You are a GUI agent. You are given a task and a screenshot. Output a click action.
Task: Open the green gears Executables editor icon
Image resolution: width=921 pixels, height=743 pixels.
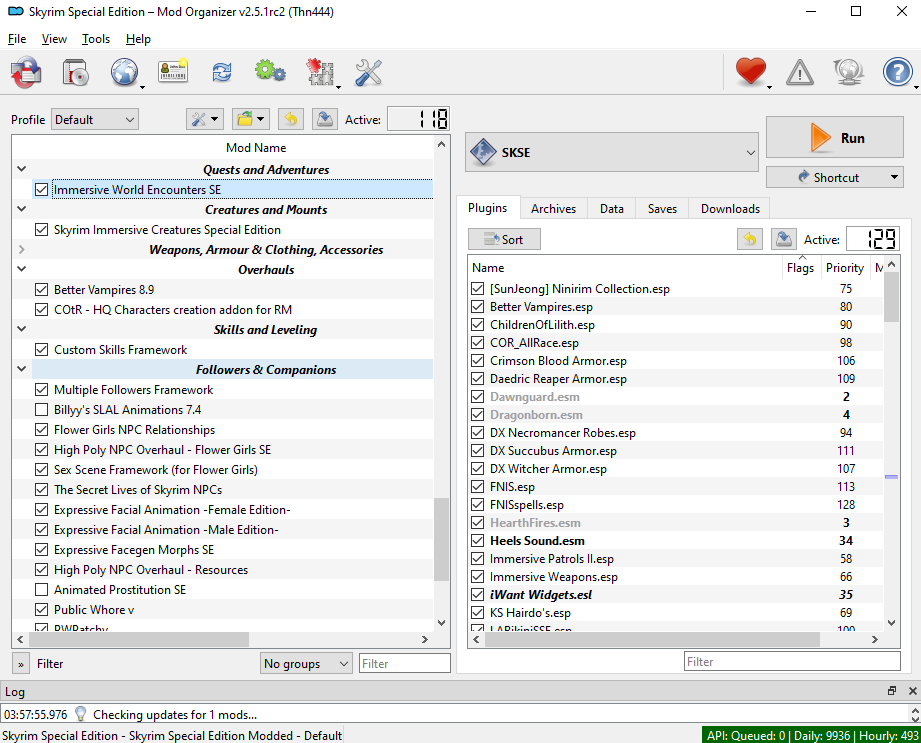(269, 72)
